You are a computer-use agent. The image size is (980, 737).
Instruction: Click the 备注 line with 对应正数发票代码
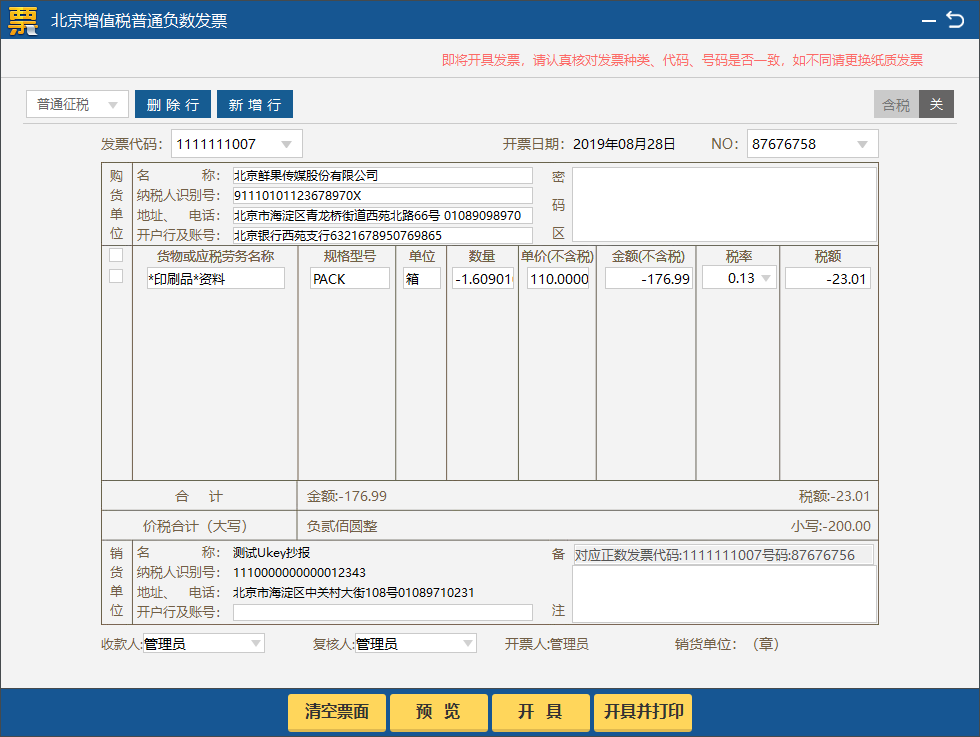[724, 555]
